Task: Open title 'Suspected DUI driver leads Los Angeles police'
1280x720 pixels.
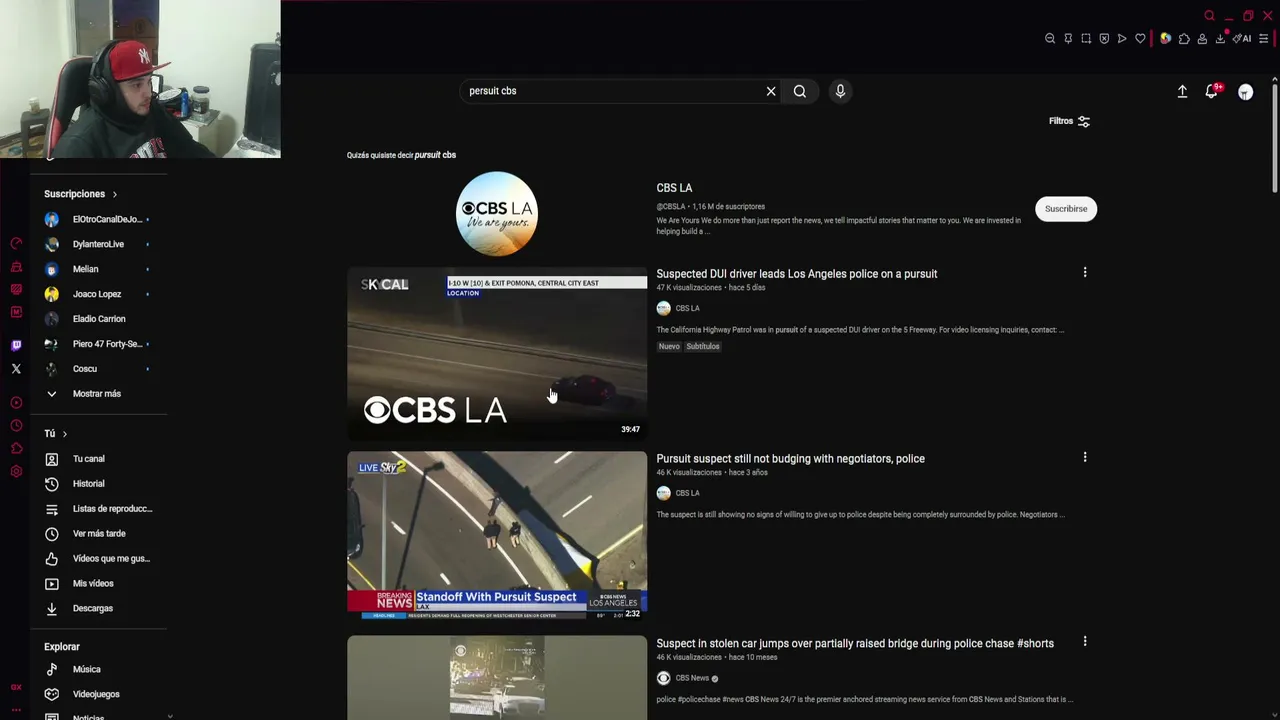Action: pos(797,274)
